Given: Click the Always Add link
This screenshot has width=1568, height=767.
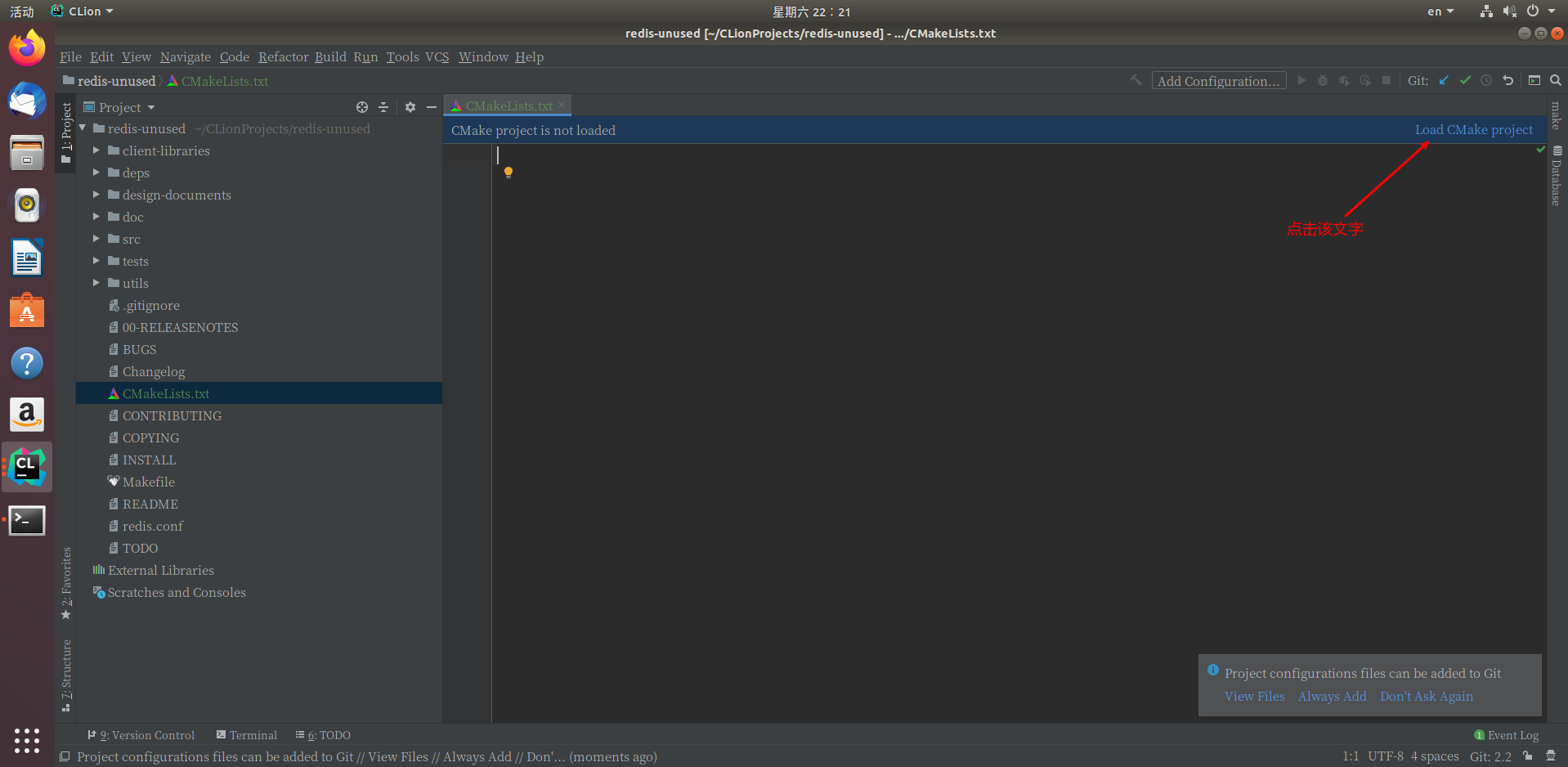Looking at the screenshot, I should [x=1332, y=697].
